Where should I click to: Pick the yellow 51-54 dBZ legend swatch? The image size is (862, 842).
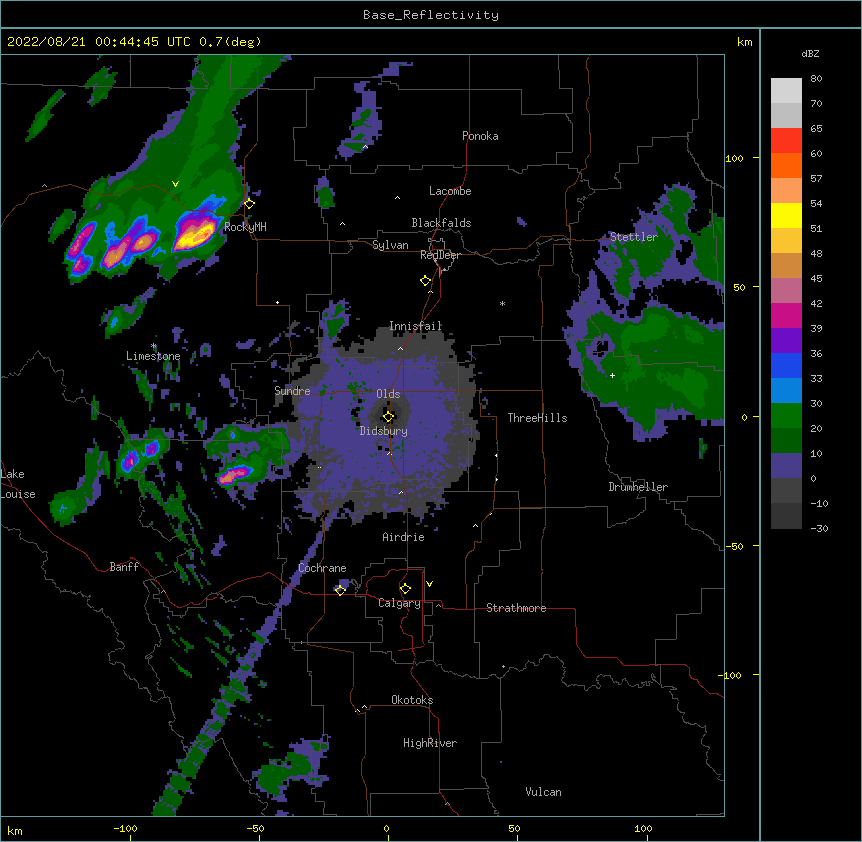pyautogui.click(x=786, y=216)
